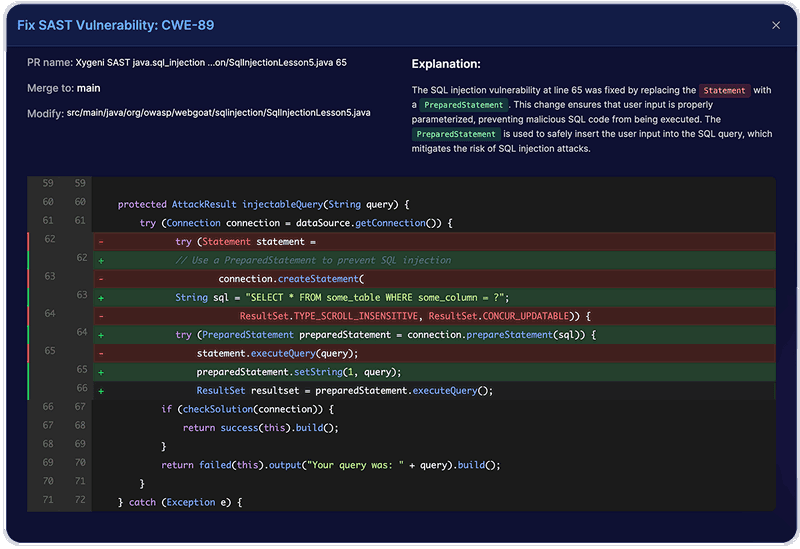Click the Explanation heading
Viewport: 800px width, 549px height.
[446, 64]
